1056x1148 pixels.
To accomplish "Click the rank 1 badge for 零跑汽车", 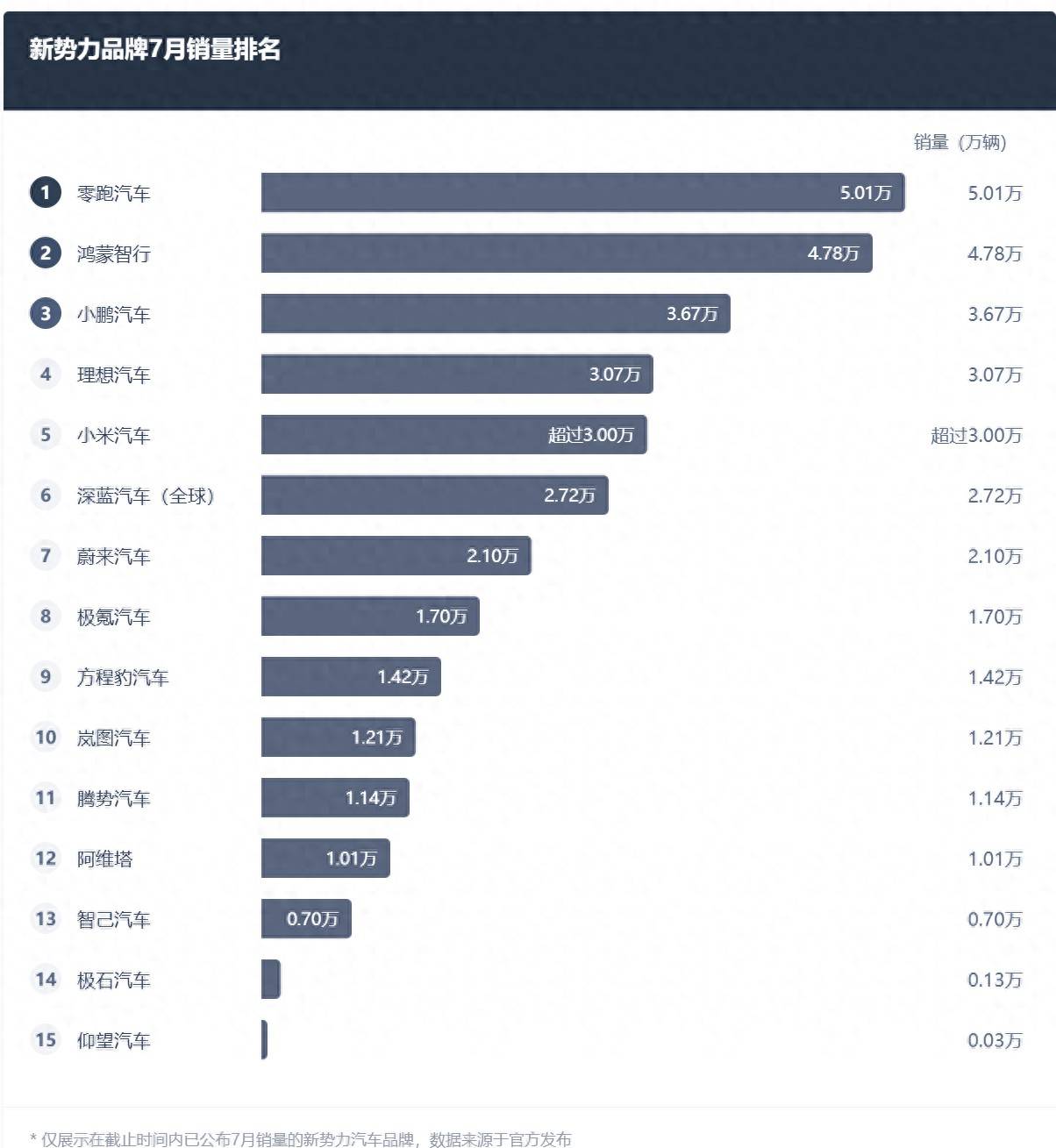I will coord(46,192).
